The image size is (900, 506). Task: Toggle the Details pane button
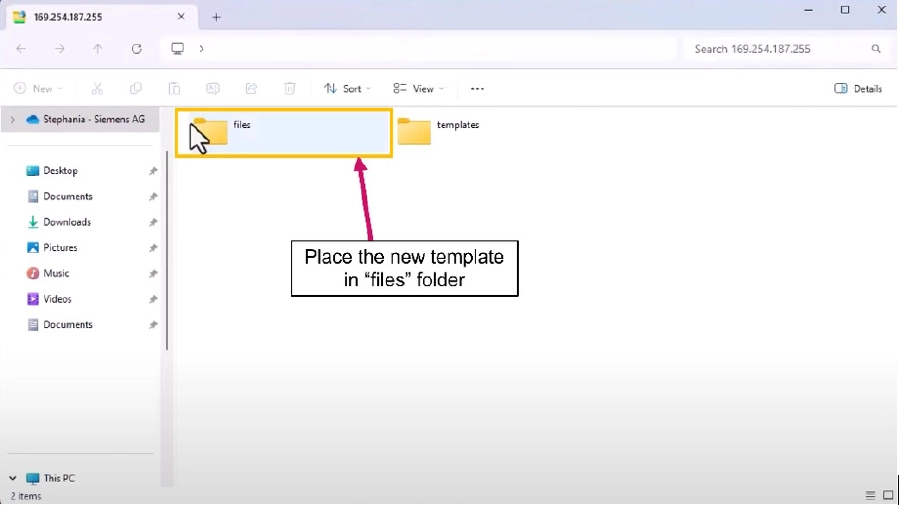point(858,89)
